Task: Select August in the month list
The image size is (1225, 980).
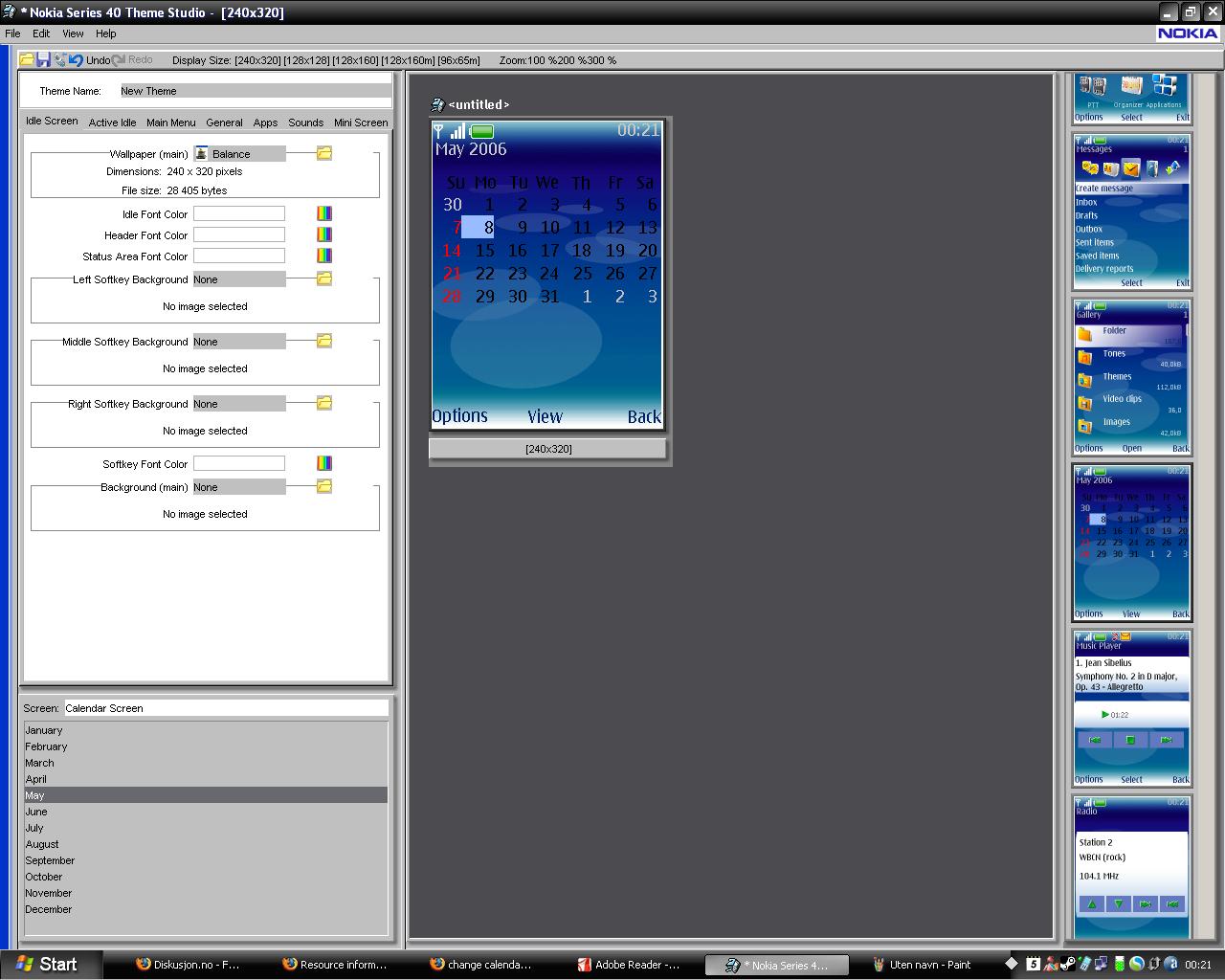Action: coord(206,844)
